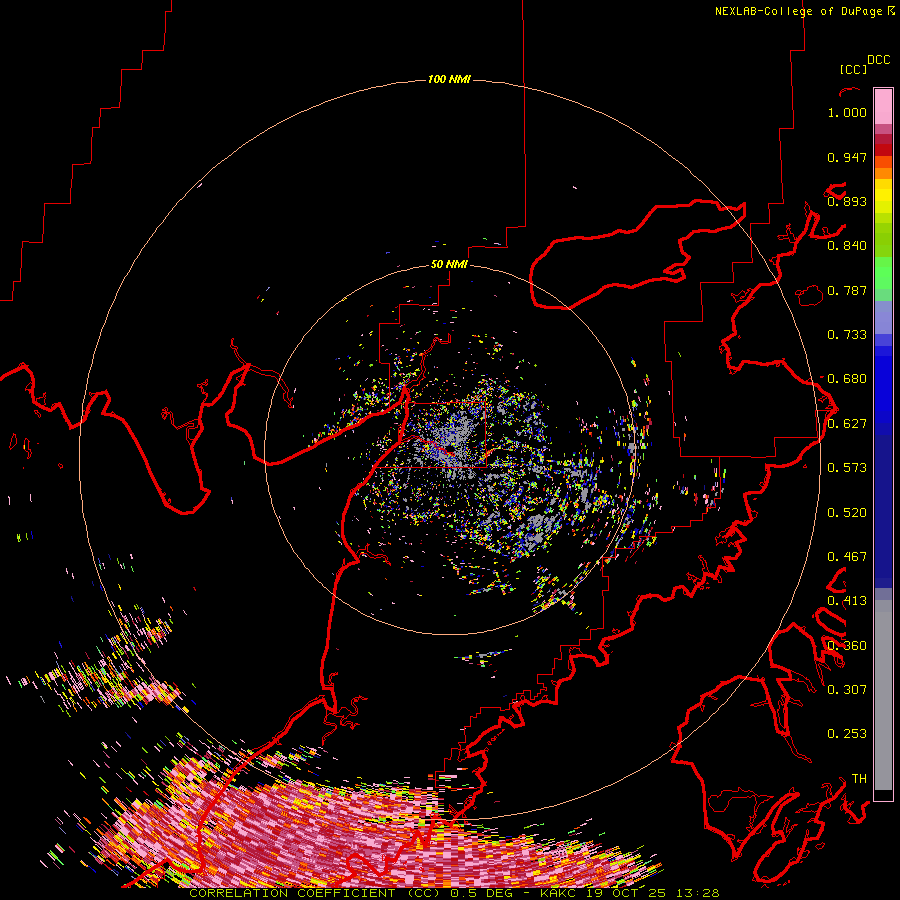
Task: Click the 0.253 legend value
Action: tap(847, 734)
